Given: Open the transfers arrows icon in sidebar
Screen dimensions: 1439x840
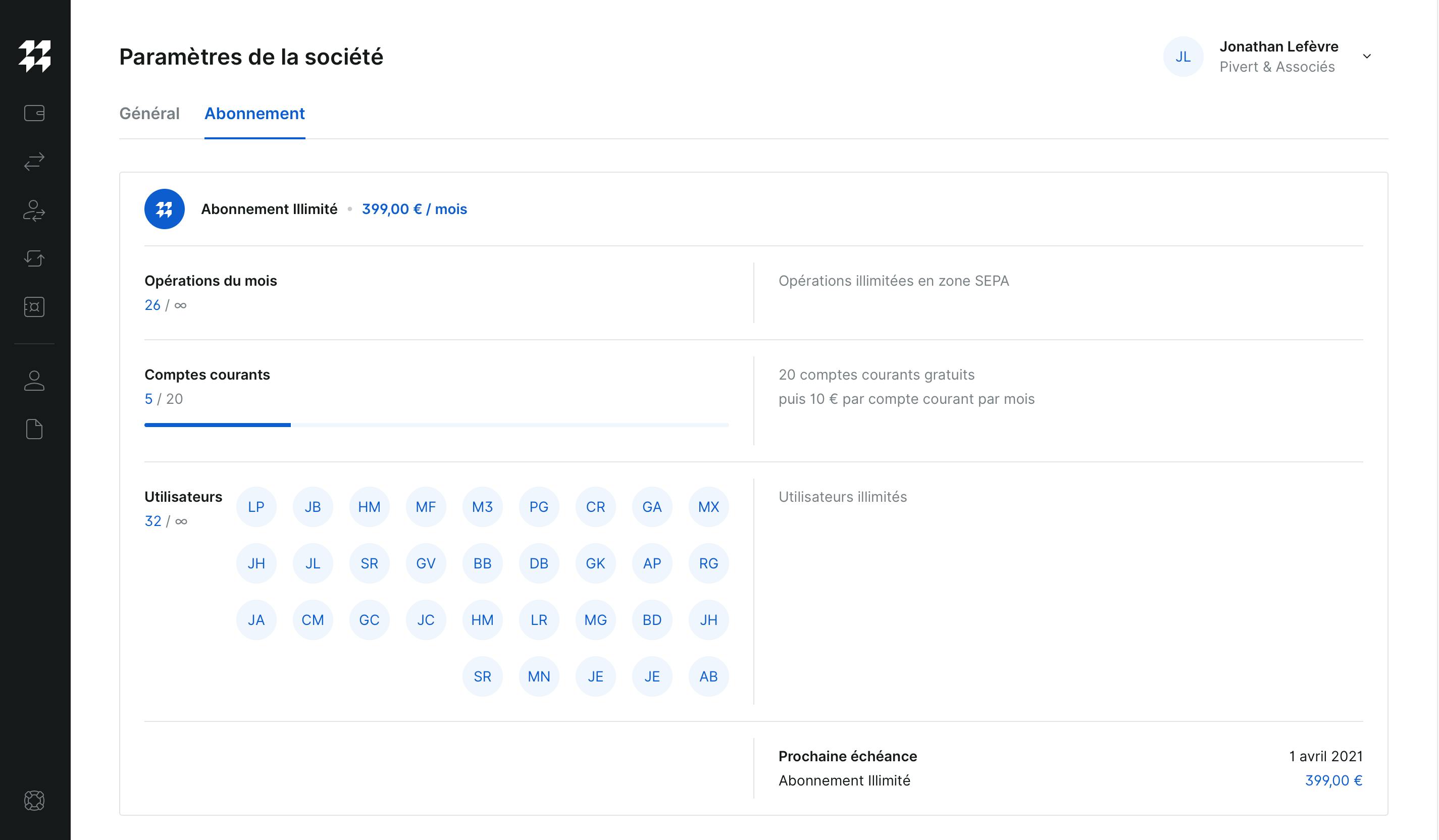Looking at the screenshot, I should click(x=34, y=162).
